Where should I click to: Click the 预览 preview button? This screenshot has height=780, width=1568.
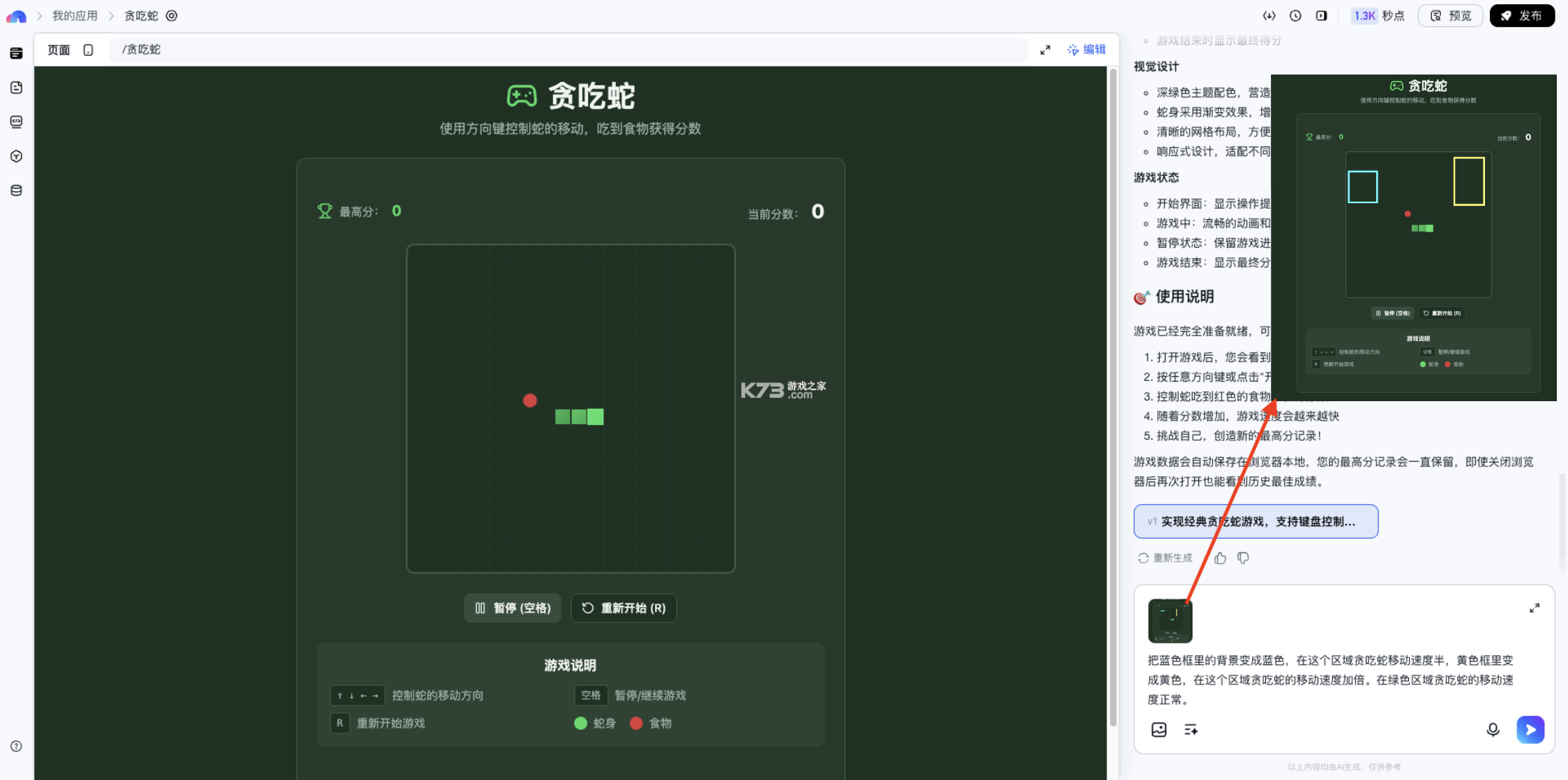click(x=1450, y=15)
